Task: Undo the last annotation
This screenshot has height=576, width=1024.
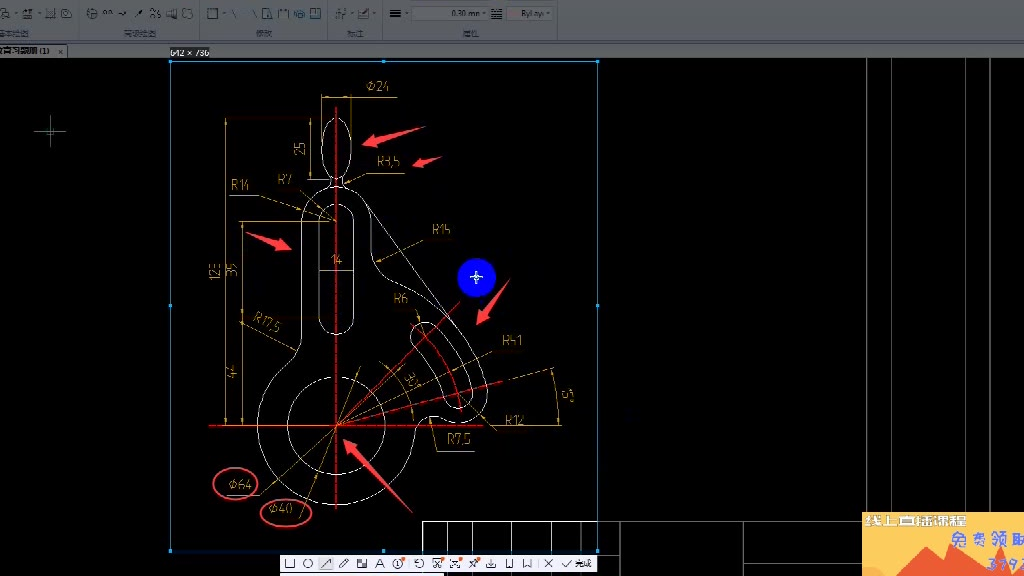Action: [419, 564]
